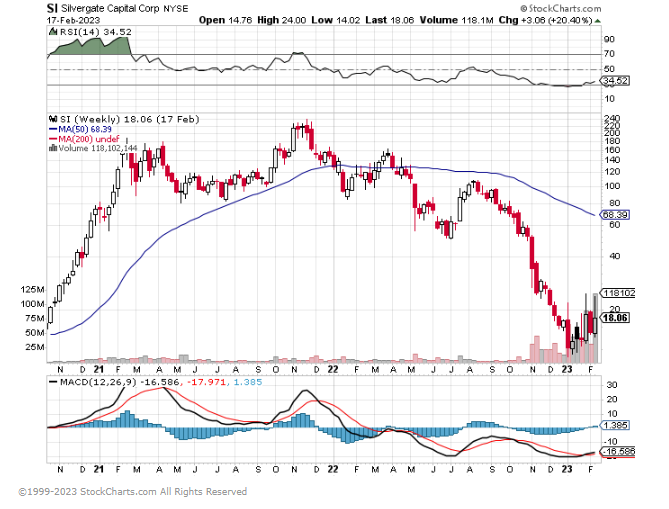Select the Volume 118.1M header value
This screenshot has height=509, width=669.
click(x=457, y=20)
